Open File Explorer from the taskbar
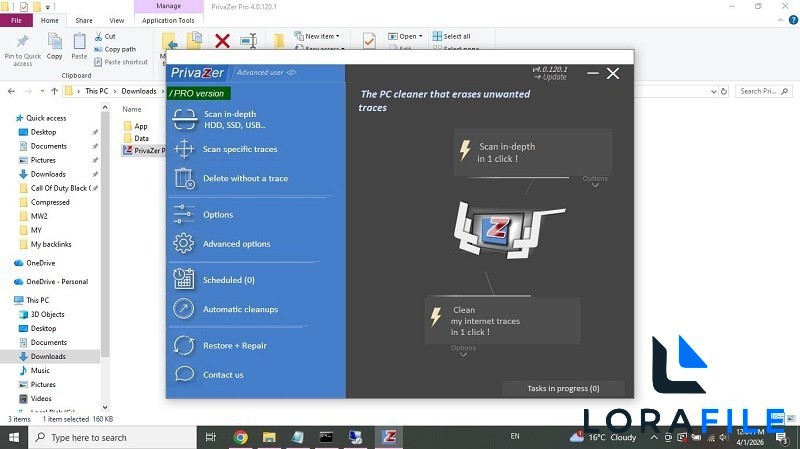The height and width of the screenshot is (449, 800). point(269,437)
